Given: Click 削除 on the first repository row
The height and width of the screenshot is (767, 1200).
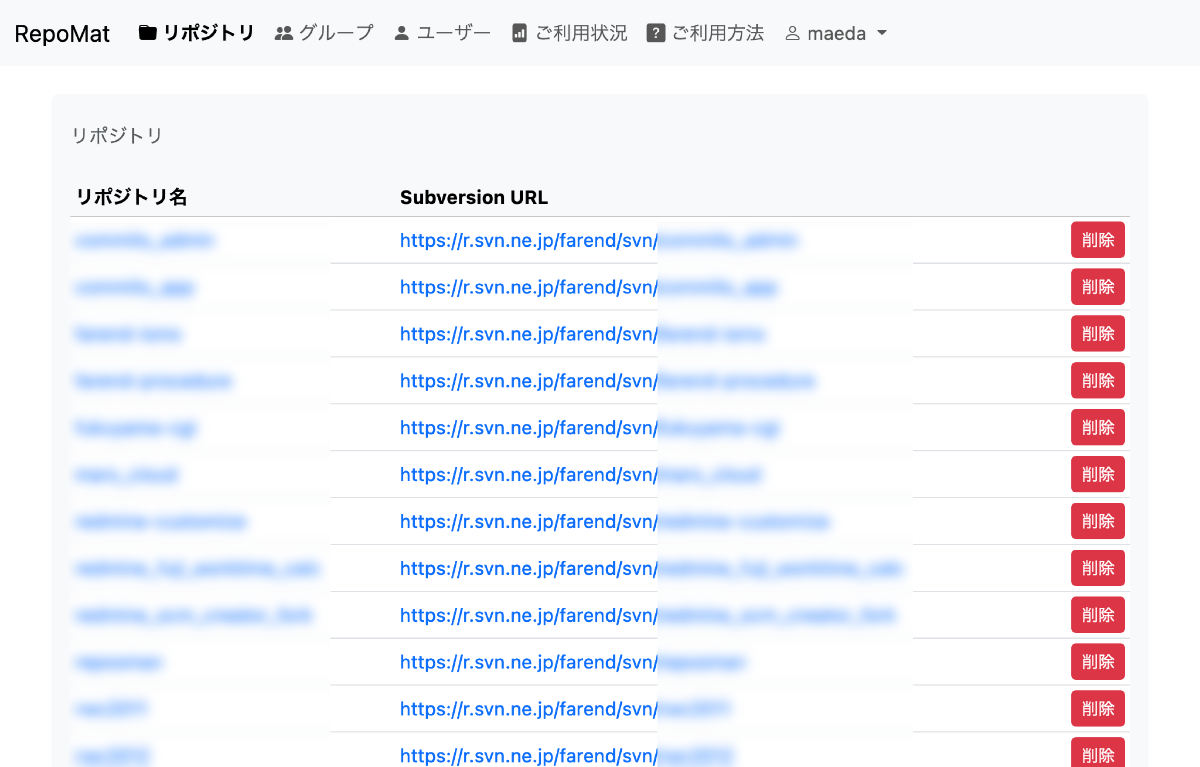Looking at the screenshot, I should (1097, 240).
